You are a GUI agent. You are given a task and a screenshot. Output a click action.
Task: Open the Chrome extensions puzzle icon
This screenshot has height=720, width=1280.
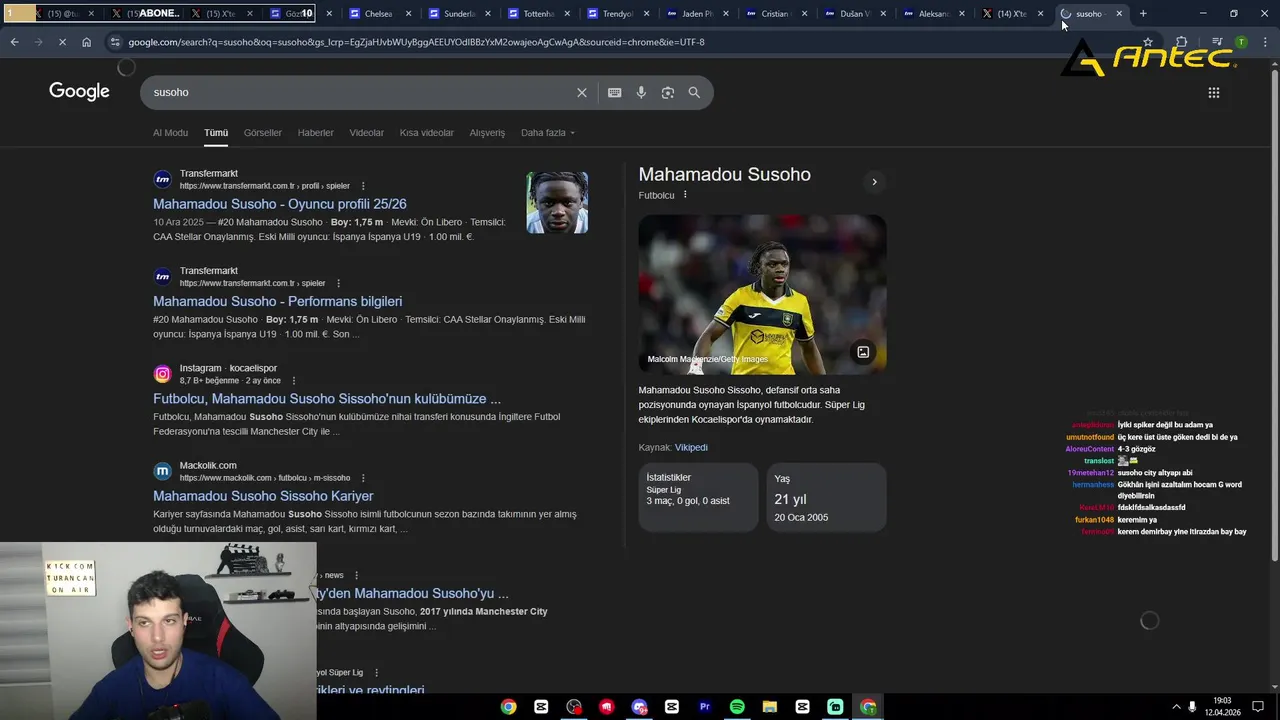point(1181,42)
